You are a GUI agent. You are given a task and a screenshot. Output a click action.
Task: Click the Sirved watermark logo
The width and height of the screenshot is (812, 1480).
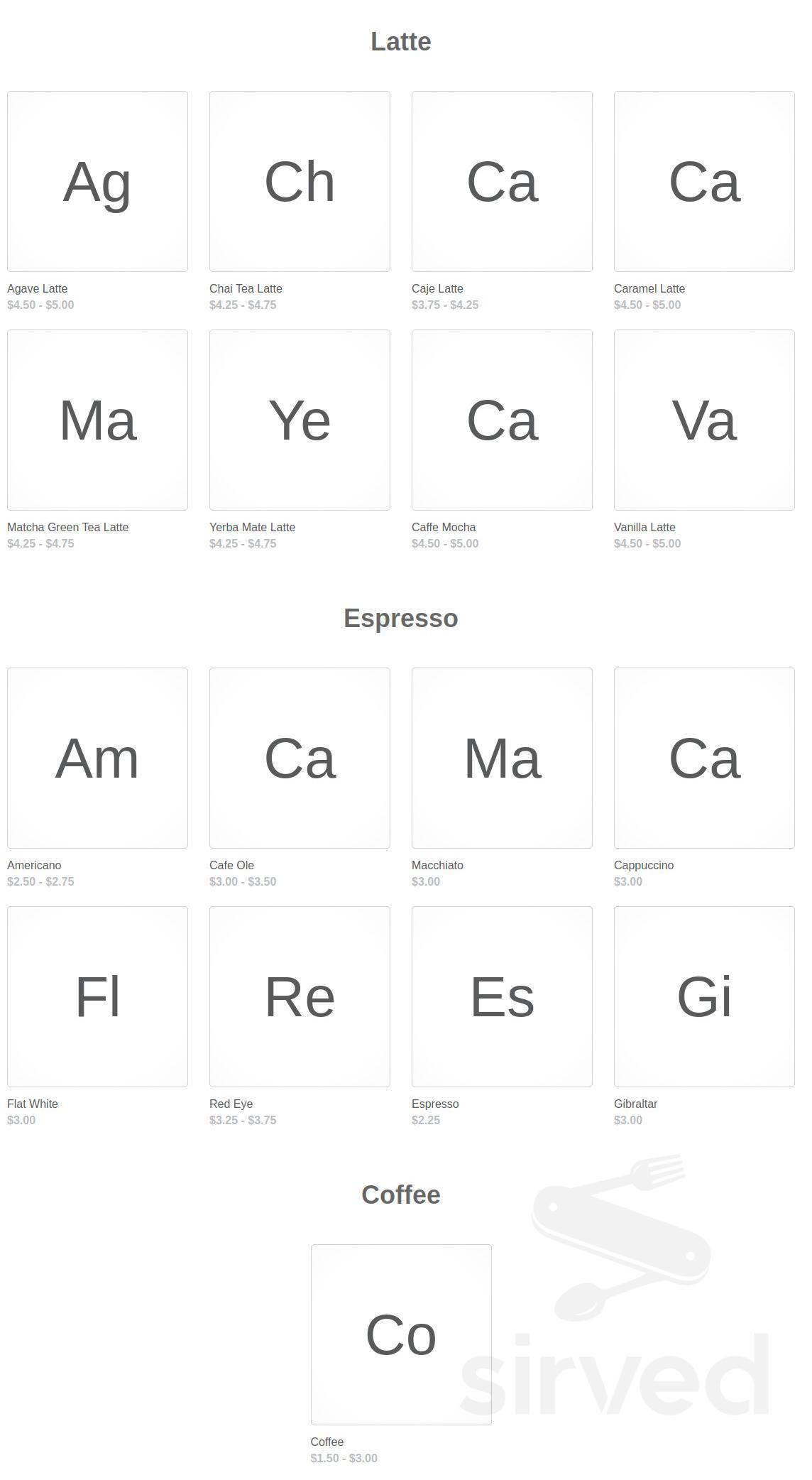[x=616, y=1293]
